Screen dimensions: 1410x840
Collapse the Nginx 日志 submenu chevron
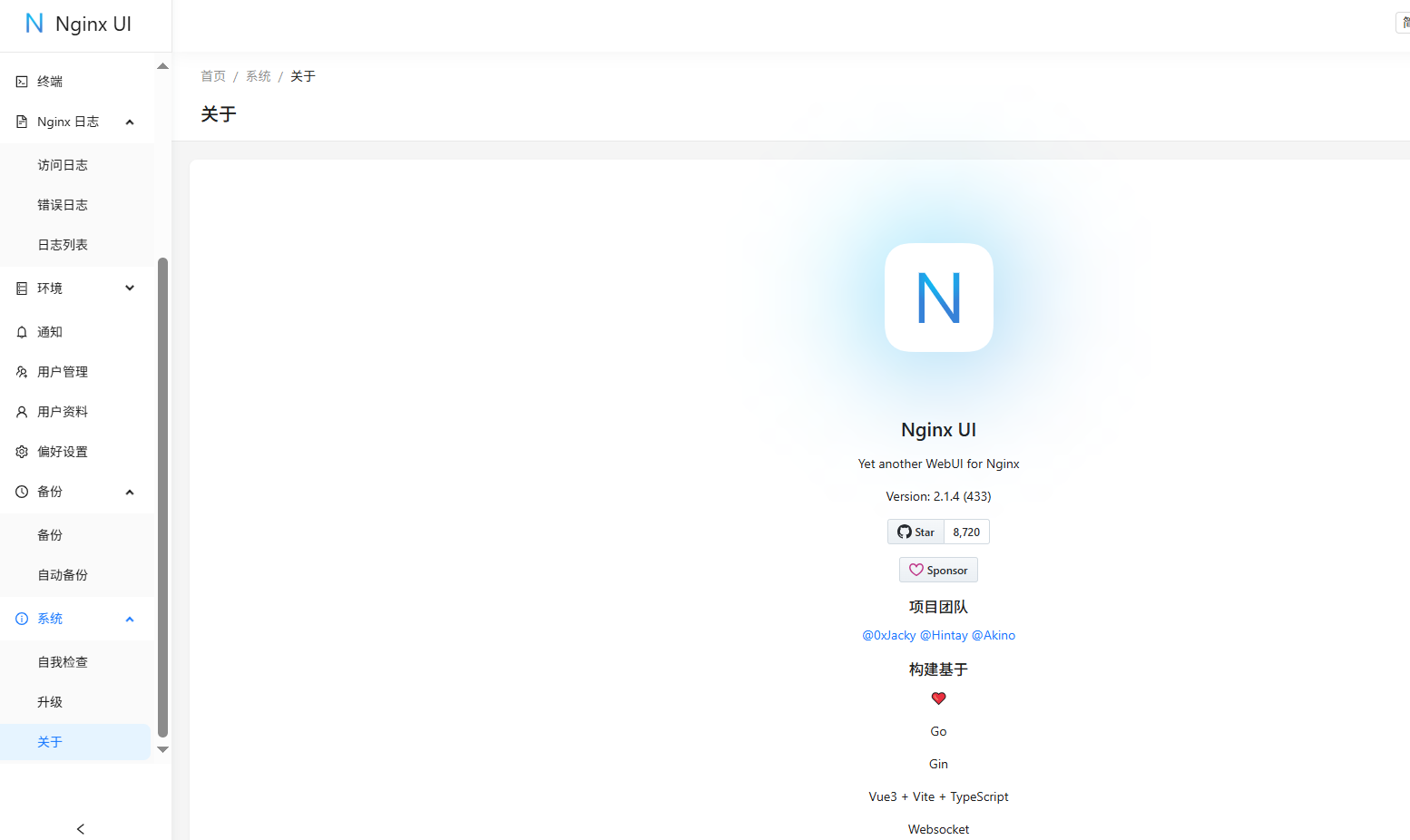[130, 122]
